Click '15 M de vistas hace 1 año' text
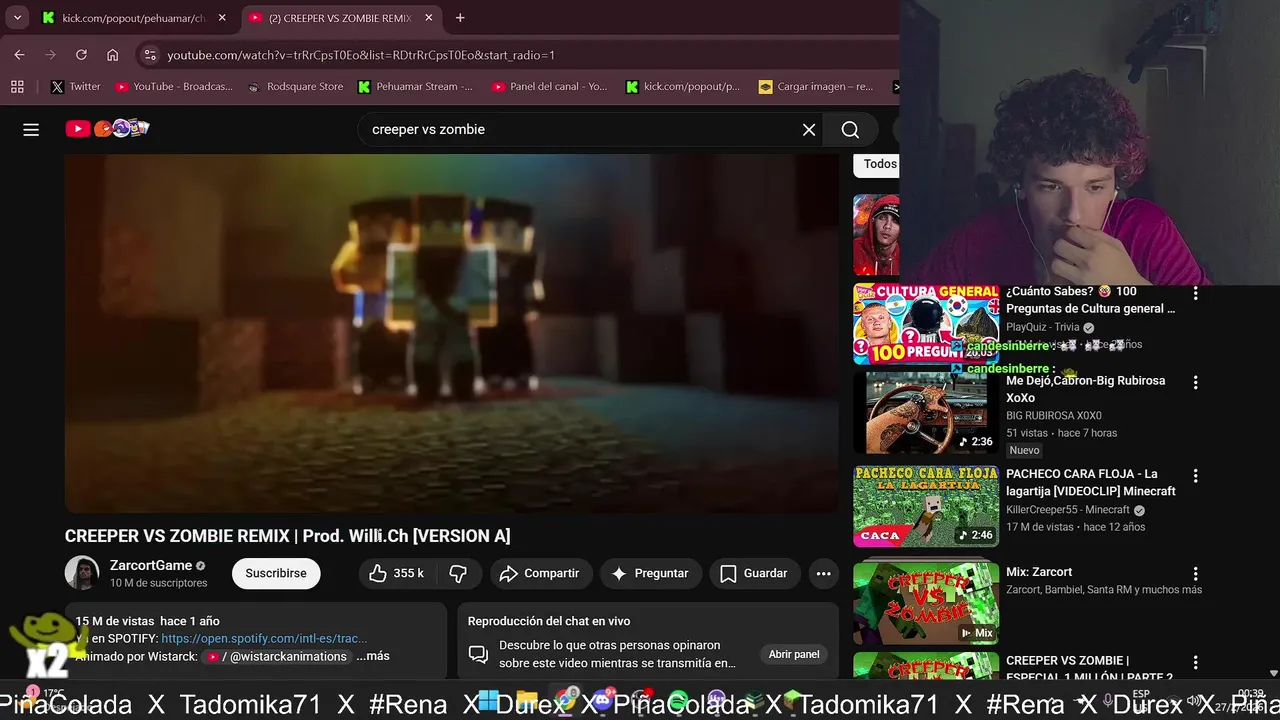Viewport: 1280px width, 720px height. pos(147,621)
